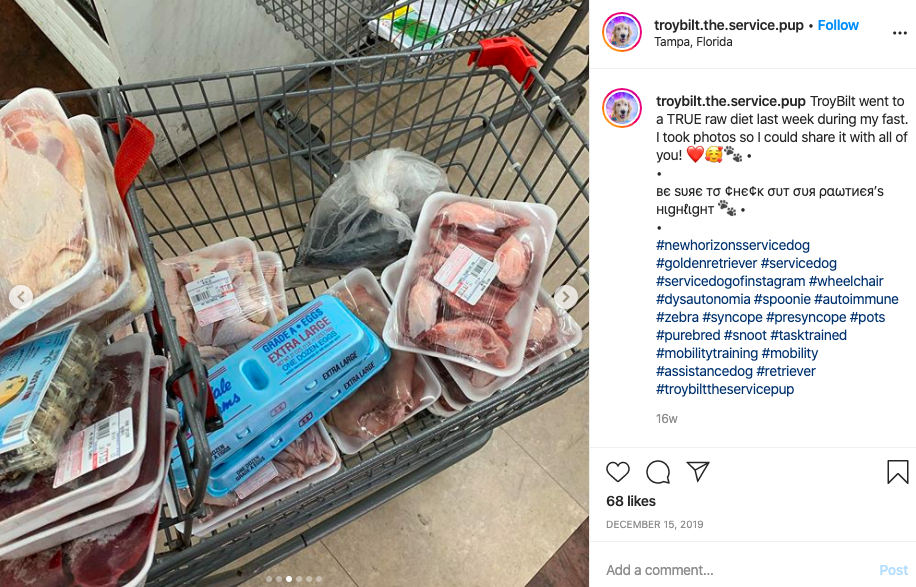916x587 pixels.
Task: Like the post with the heart icon
Action: coord(617,471)
